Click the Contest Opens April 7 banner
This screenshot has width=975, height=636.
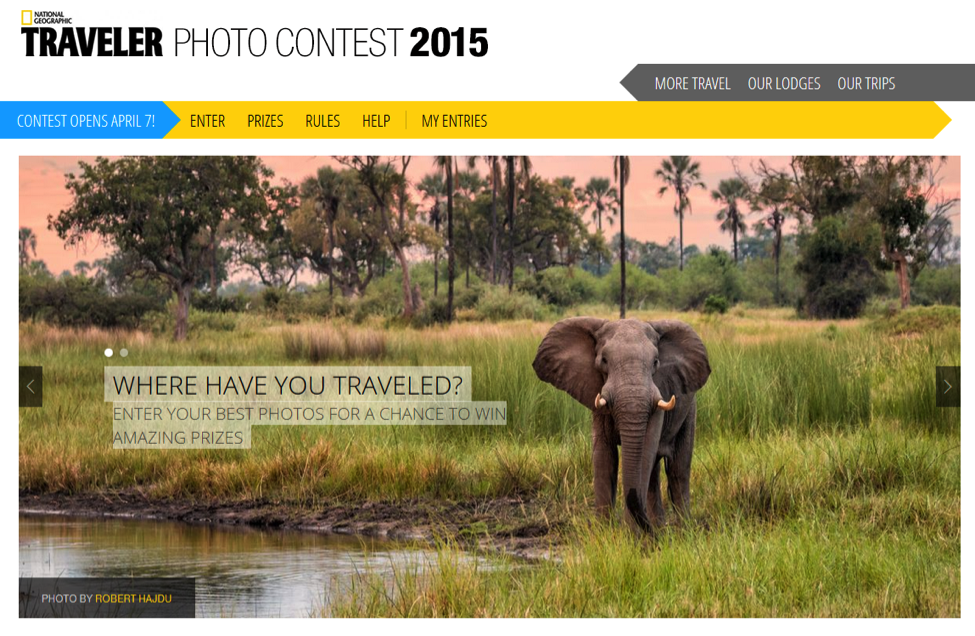pyautogui.click(x=86, y=121)
